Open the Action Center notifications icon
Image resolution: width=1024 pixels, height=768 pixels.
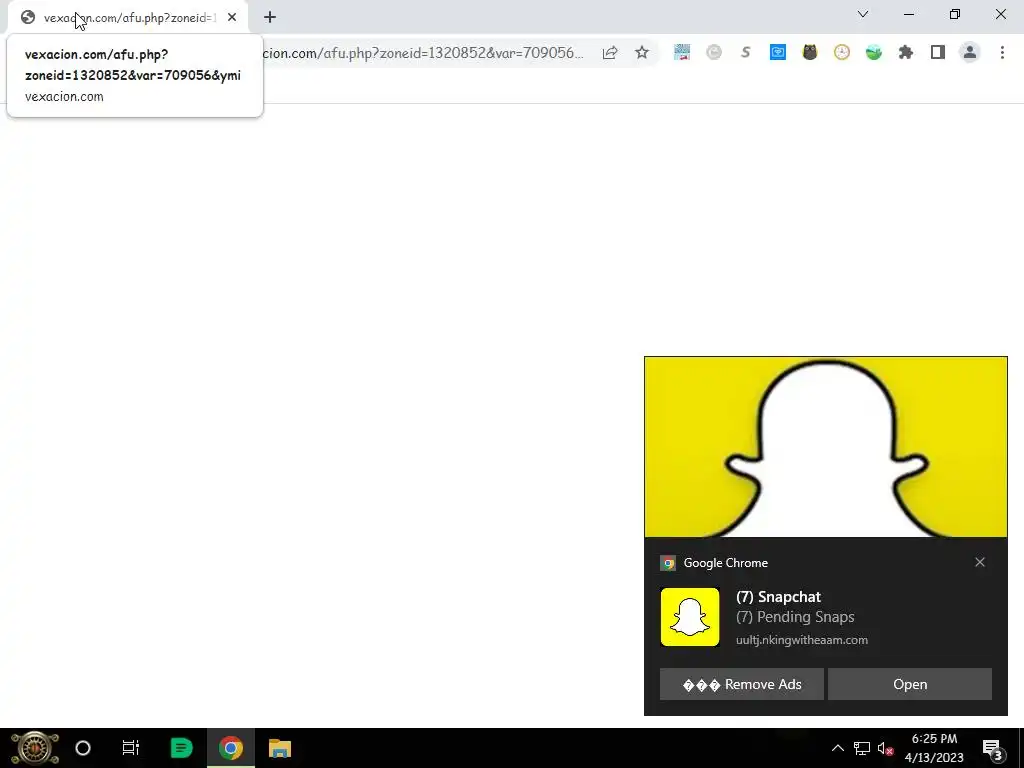click(x=993, y=749)
